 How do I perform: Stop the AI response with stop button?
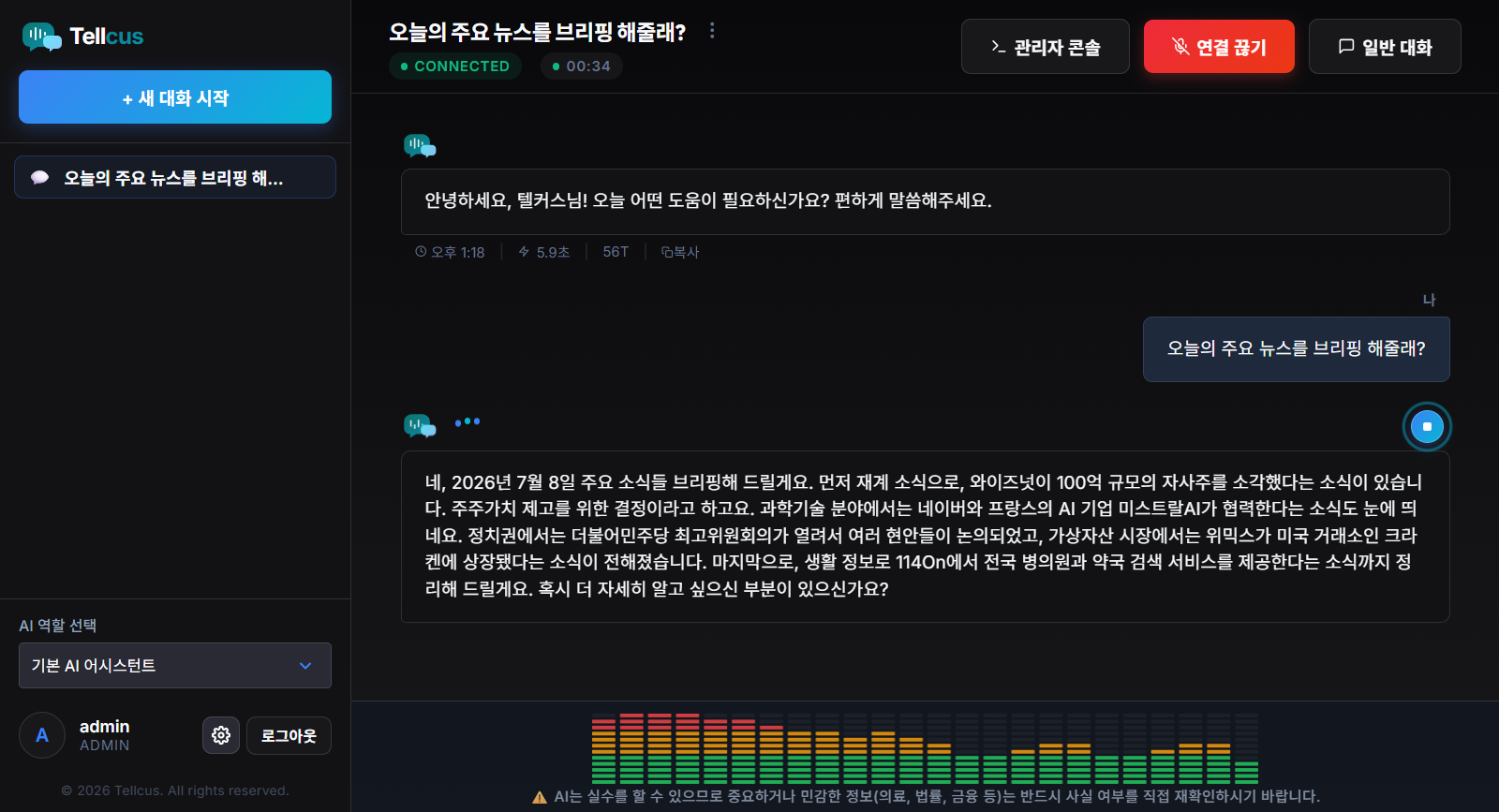click(1427, 426)
